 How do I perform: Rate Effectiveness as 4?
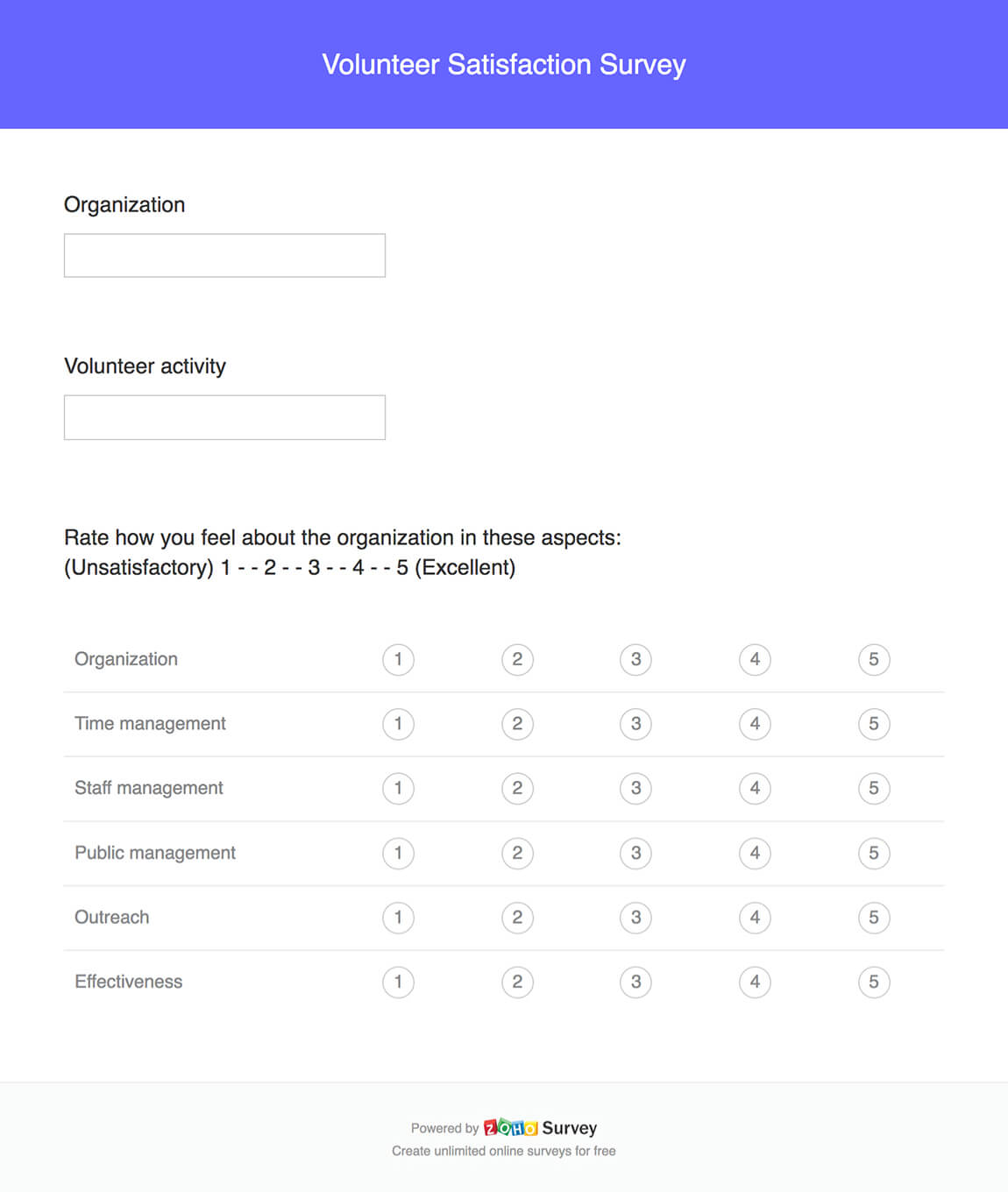755,982
